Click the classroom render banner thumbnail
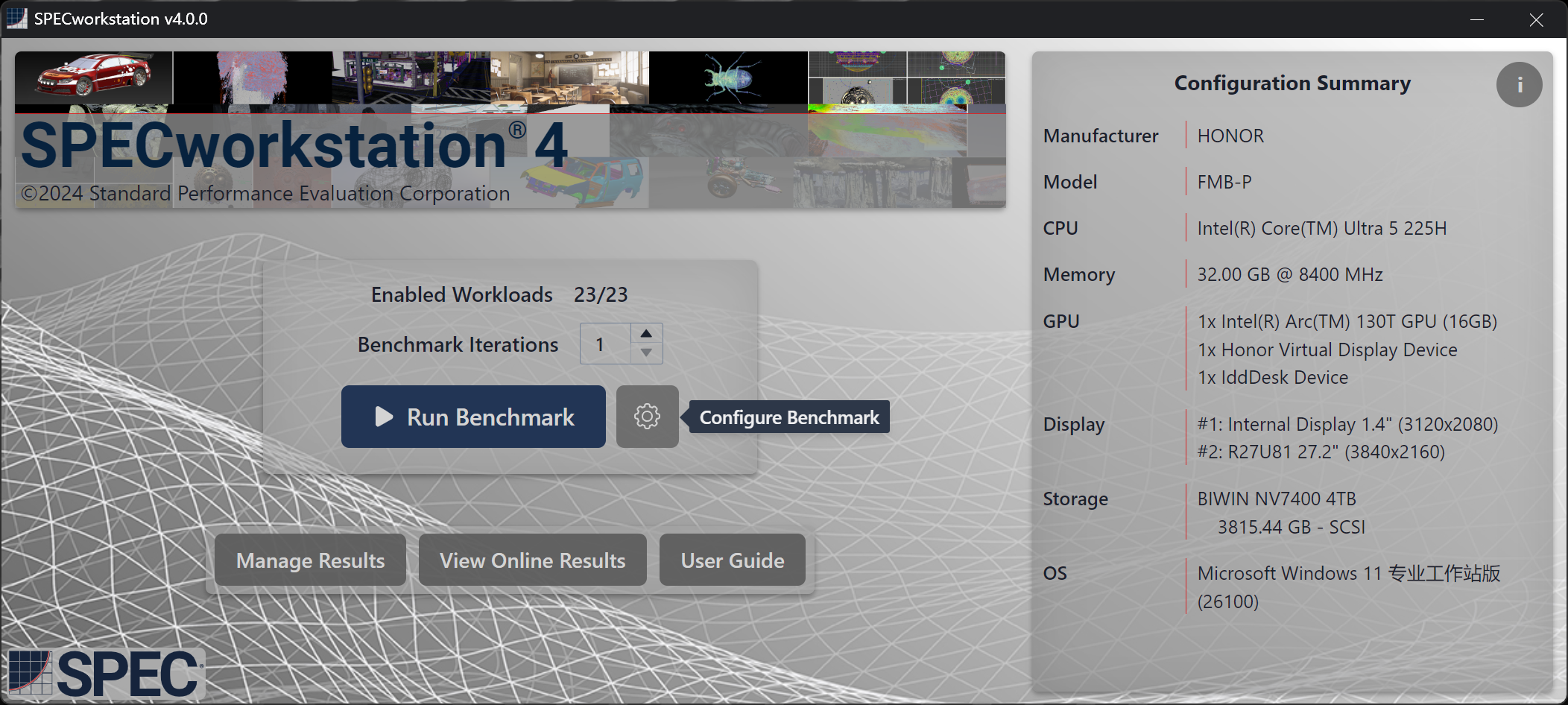 coord(569,78)
